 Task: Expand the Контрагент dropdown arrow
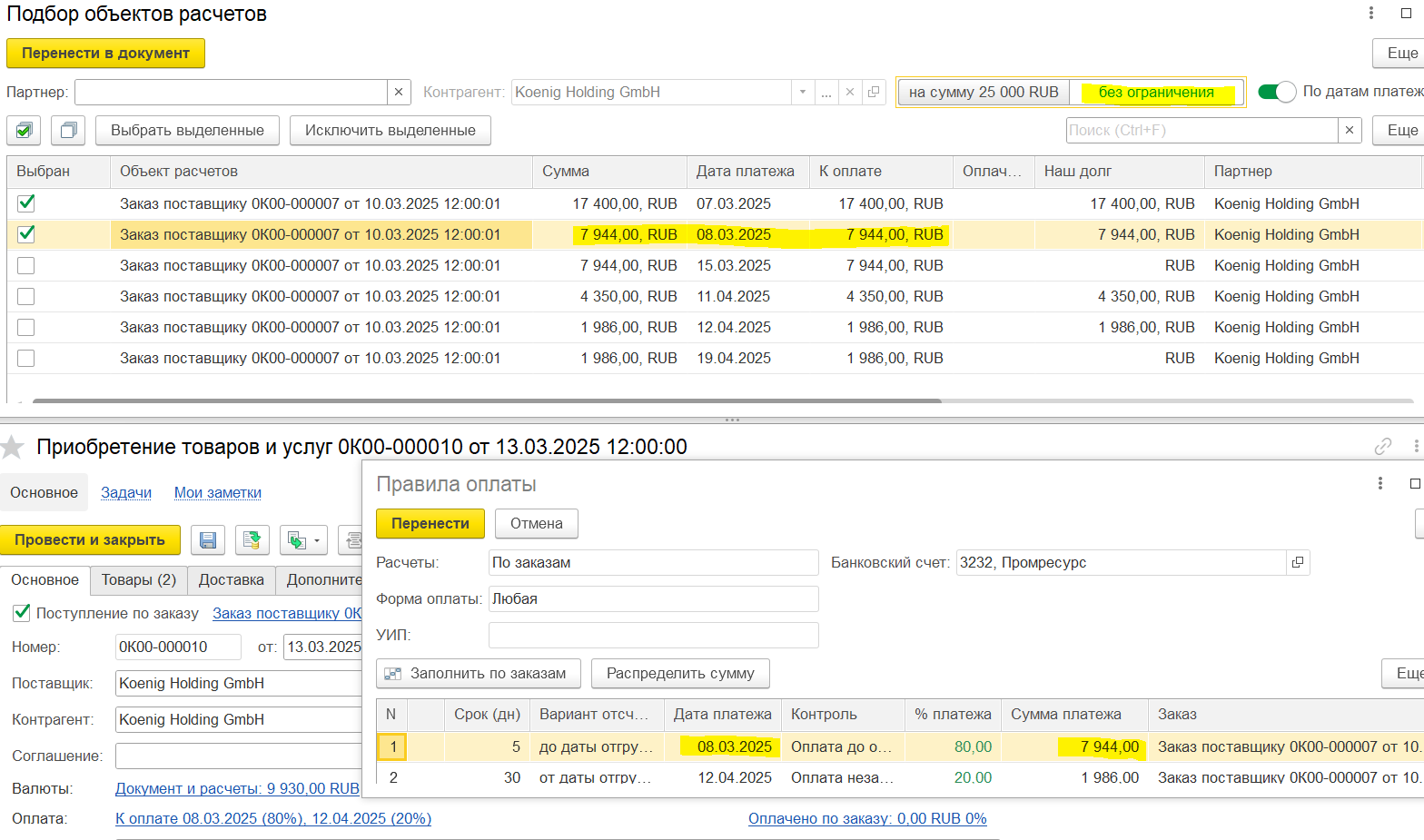pos(802,93)
